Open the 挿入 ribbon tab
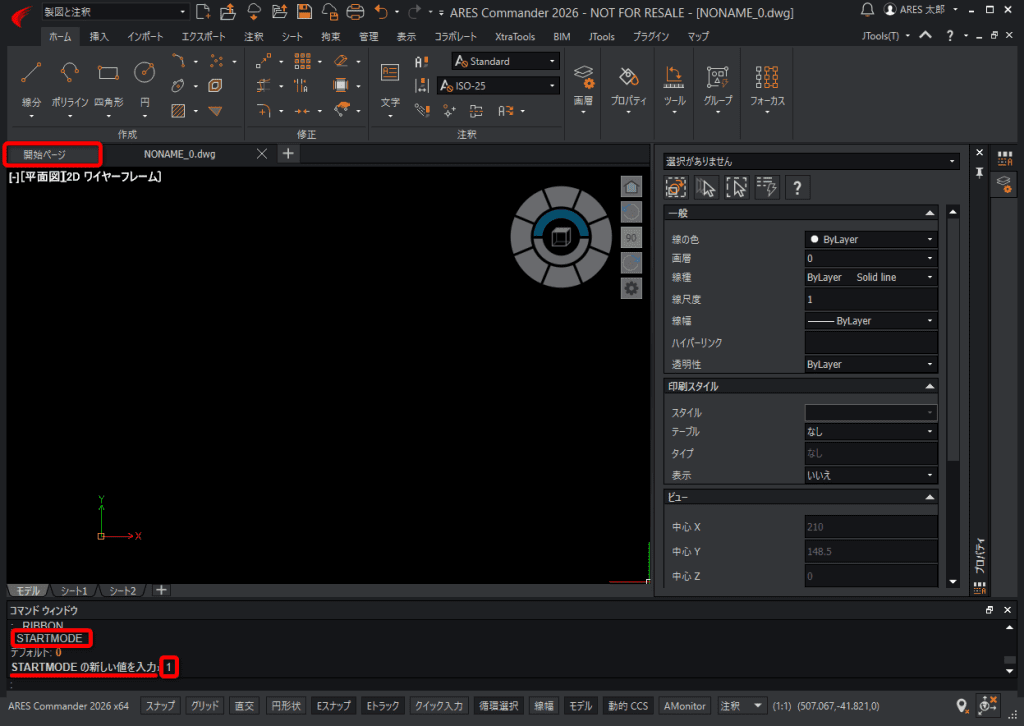Image resolution: width=1024 pixels, height=726 pixels. point(100,36)
